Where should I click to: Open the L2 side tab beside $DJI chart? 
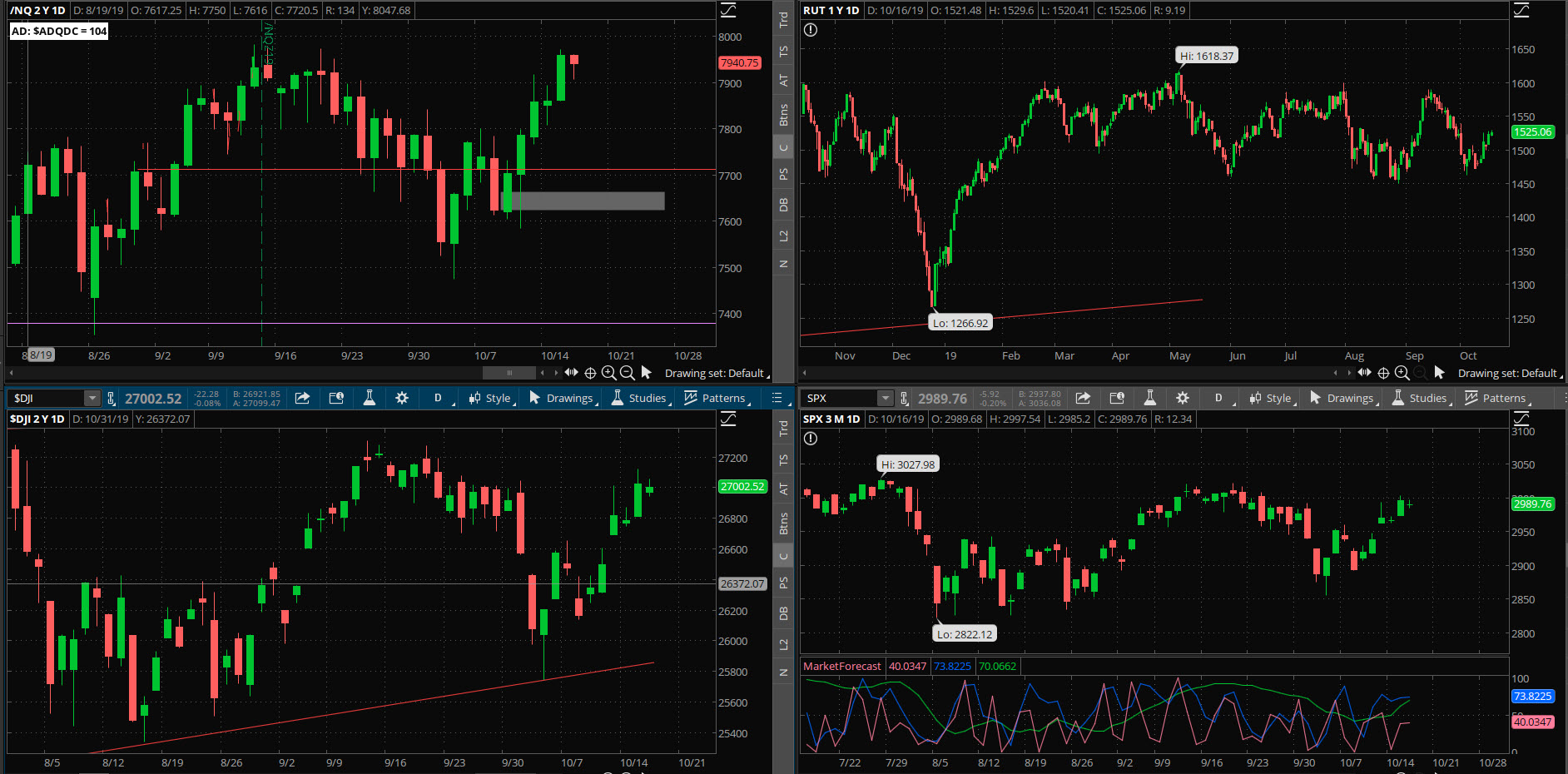point(783,644)
